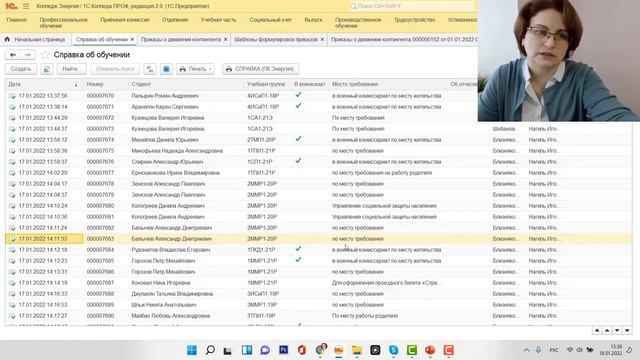Click 'По месту работы родителя' cell
The height and width of the screenshot is (360, 640).
coord(364,316)
